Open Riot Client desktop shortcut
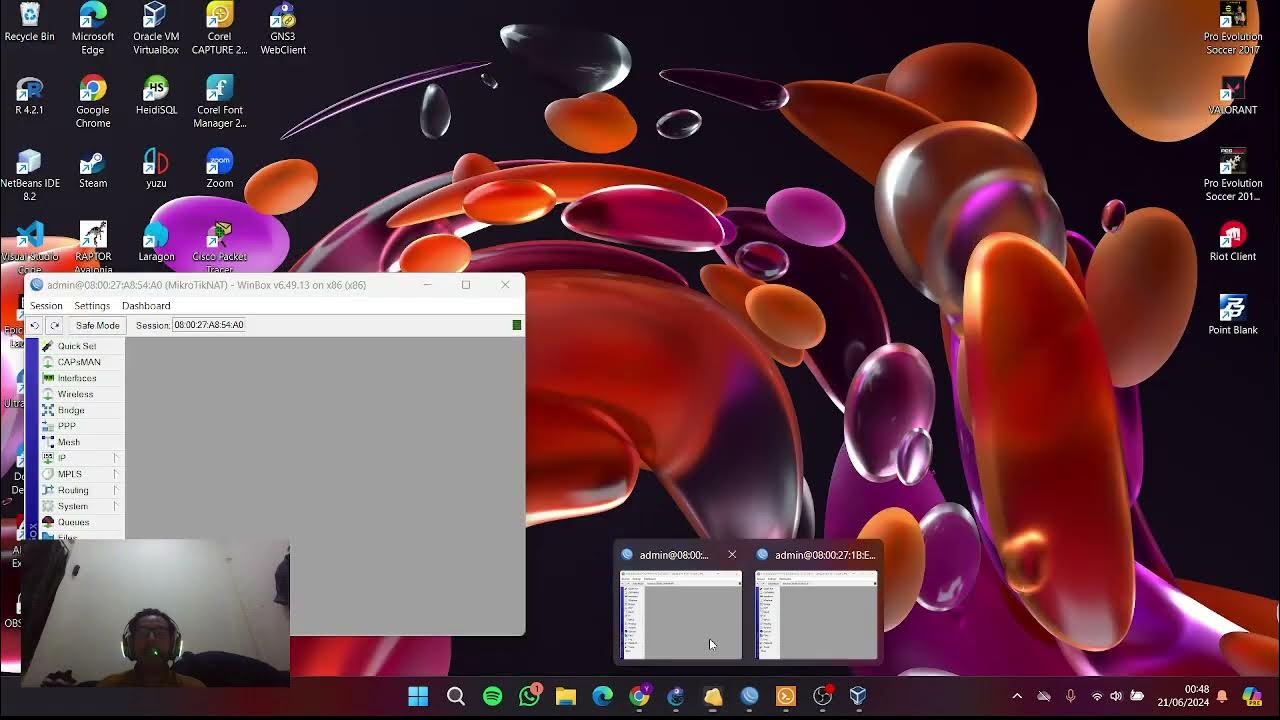 point(1232,242)
